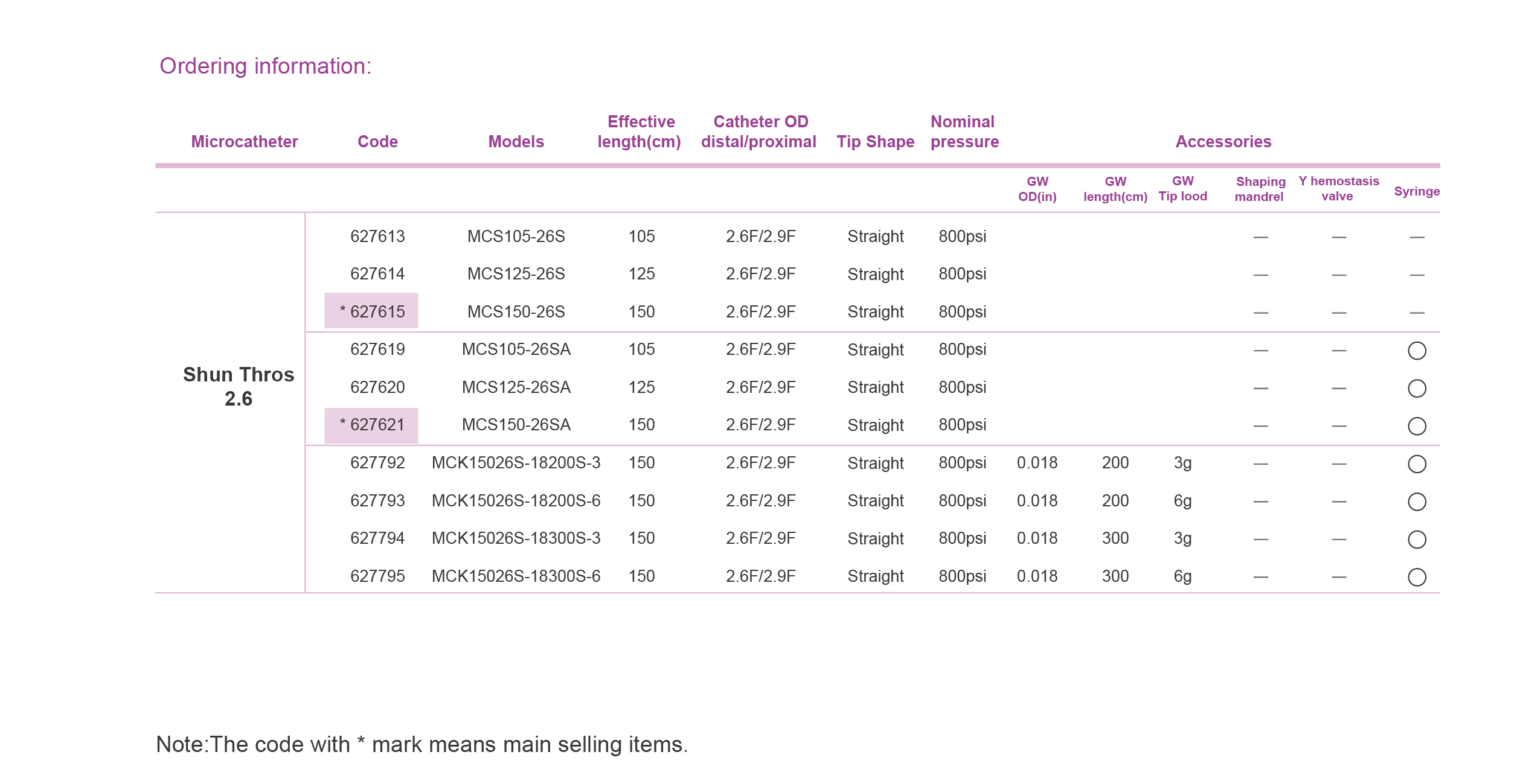Click the Microcatheter column header

tap(244, 141)
